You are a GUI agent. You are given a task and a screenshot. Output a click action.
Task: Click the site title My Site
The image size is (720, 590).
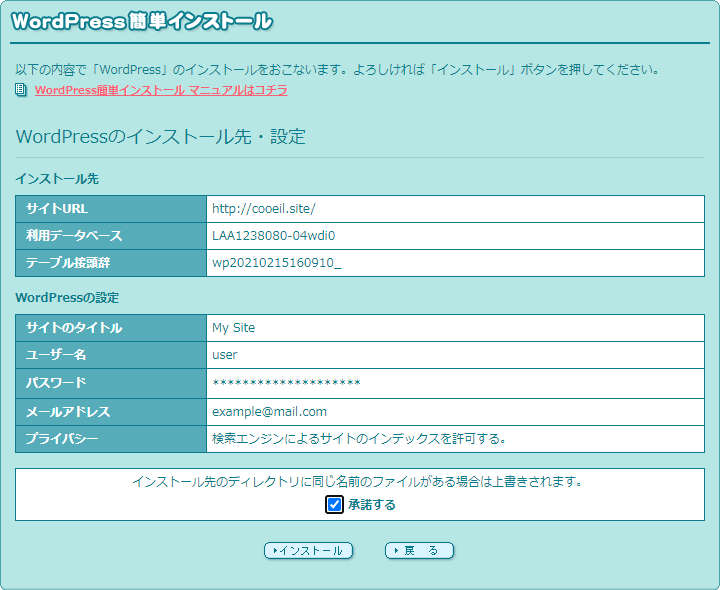pos(233,328)
